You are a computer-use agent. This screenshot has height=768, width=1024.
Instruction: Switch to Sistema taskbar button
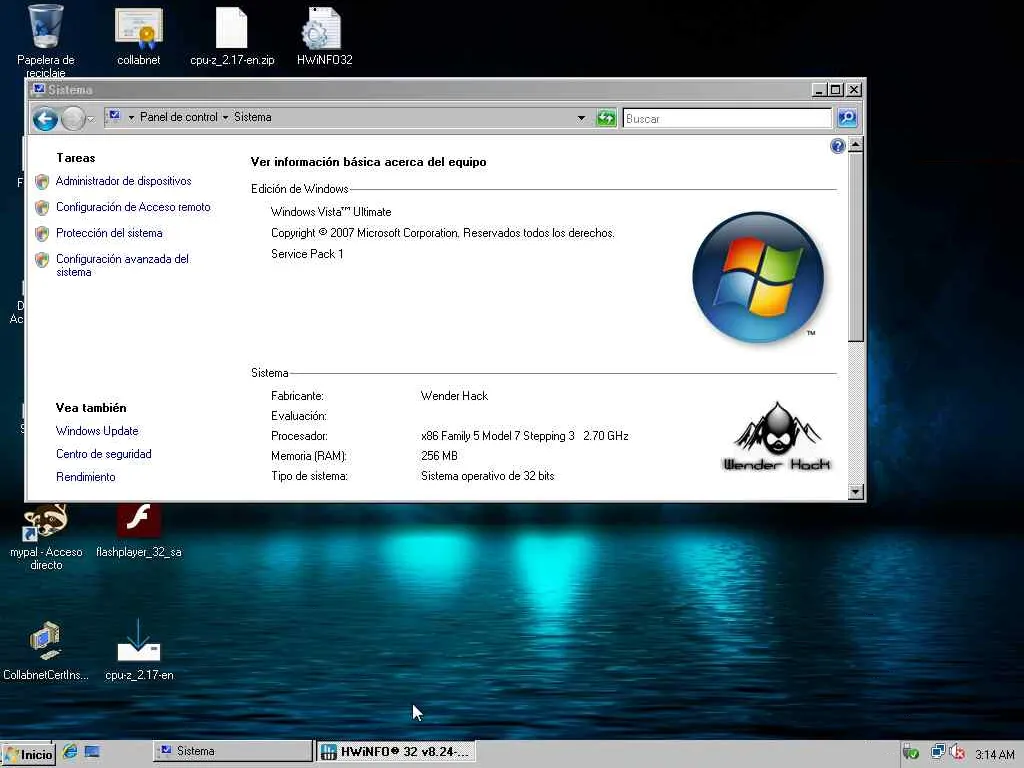tap(233, 751)
